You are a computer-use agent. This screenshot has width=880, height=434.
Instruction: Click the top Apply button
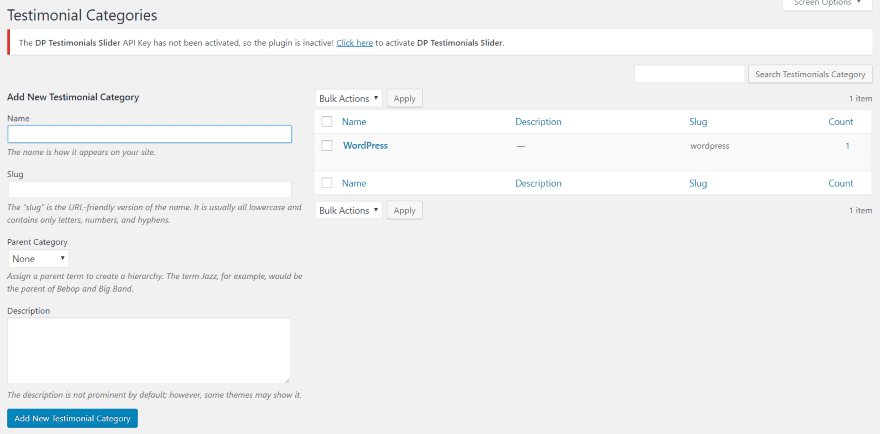click(x=404, y=98)
